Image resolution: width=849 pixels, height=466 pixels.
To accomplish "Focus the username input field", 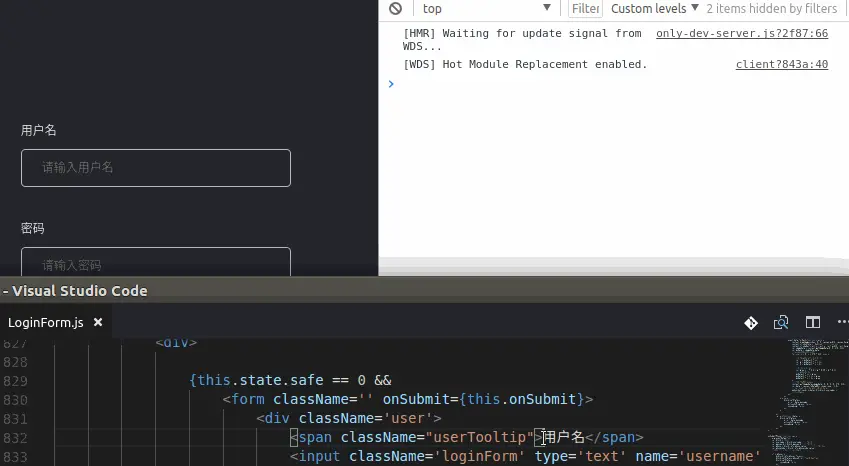I will (x=156, y=168).
